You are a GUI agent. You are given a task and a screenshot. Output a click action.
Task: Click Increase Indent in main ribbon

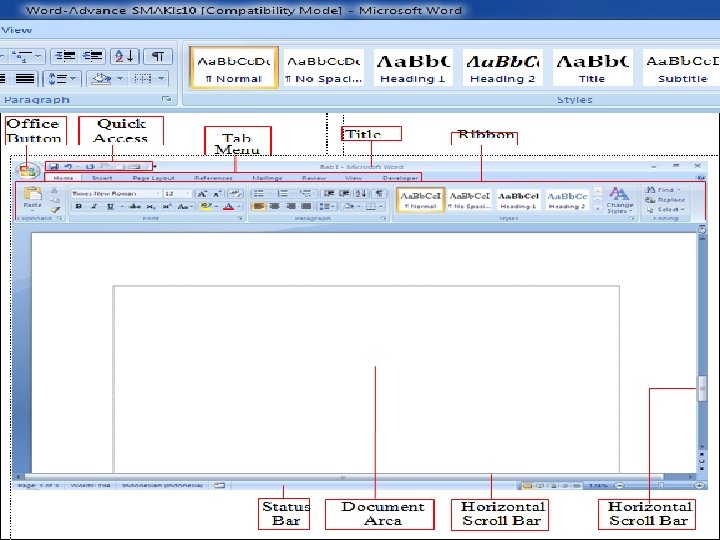click(x=92, y=56)
